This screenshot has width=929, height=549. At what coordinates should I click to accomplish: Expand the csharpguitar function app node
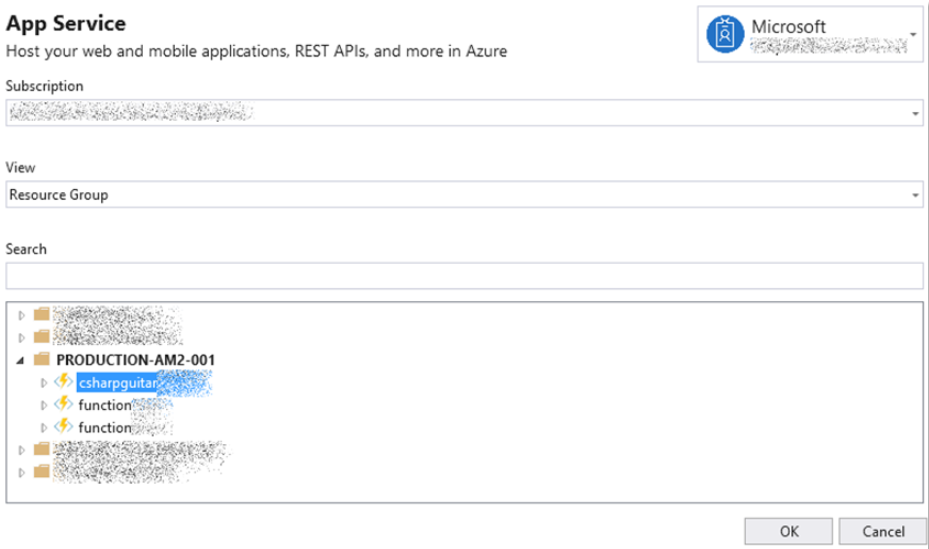point(43,383)
